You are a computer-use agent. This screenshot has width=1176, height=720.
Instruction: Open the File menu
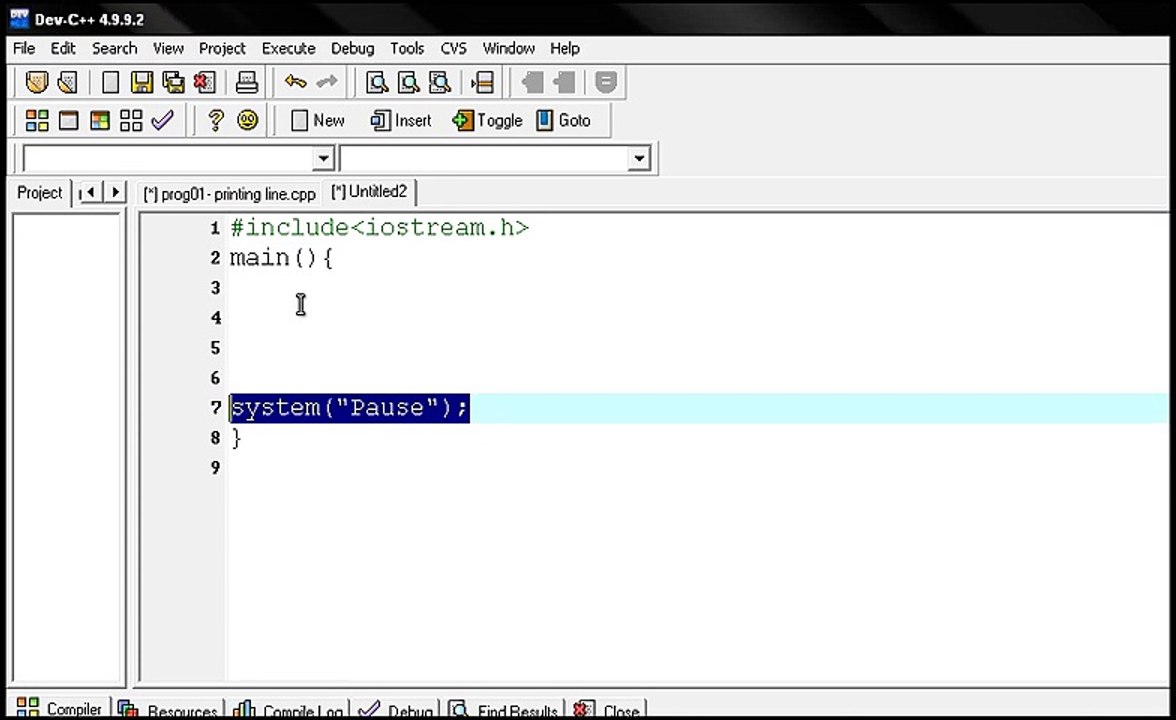tap(24, 49)
